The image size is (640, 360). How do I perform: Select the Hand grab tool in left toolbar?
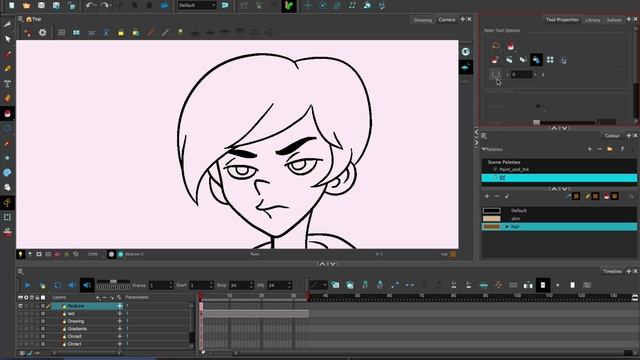[7, 187]
